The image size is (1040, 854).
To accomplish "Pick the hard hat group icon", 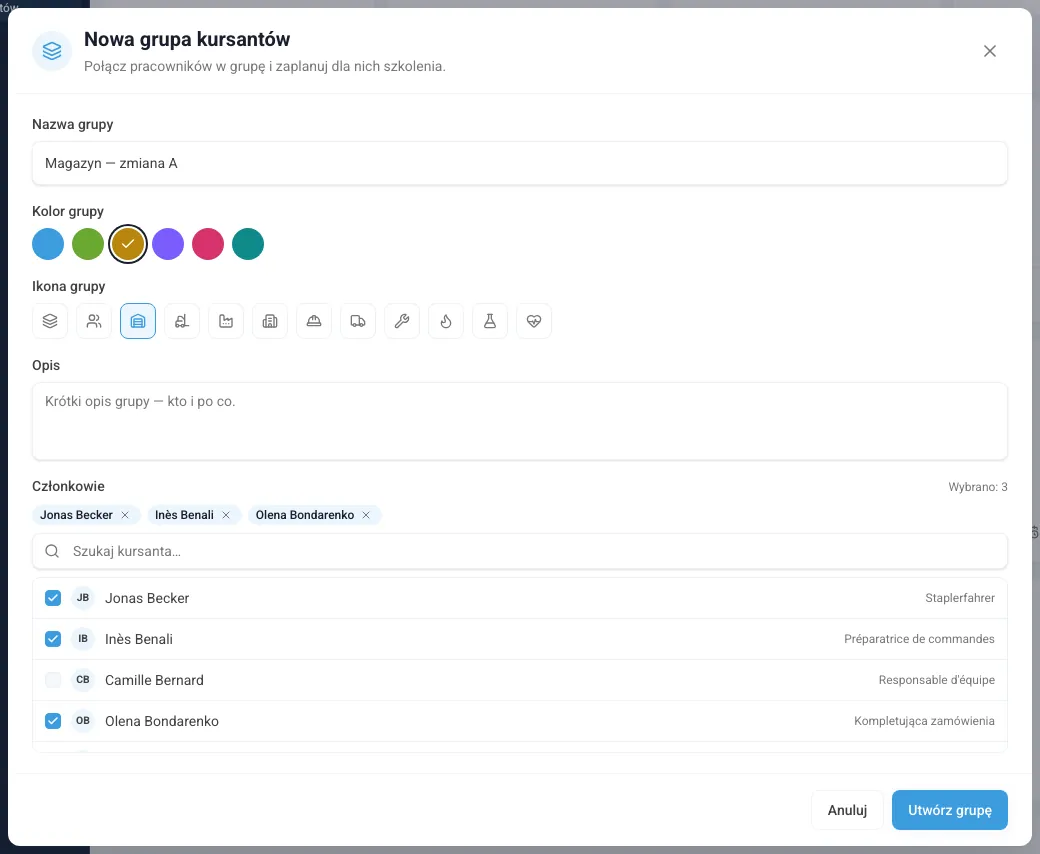I will pyautogui.click(x=314, y=321).
